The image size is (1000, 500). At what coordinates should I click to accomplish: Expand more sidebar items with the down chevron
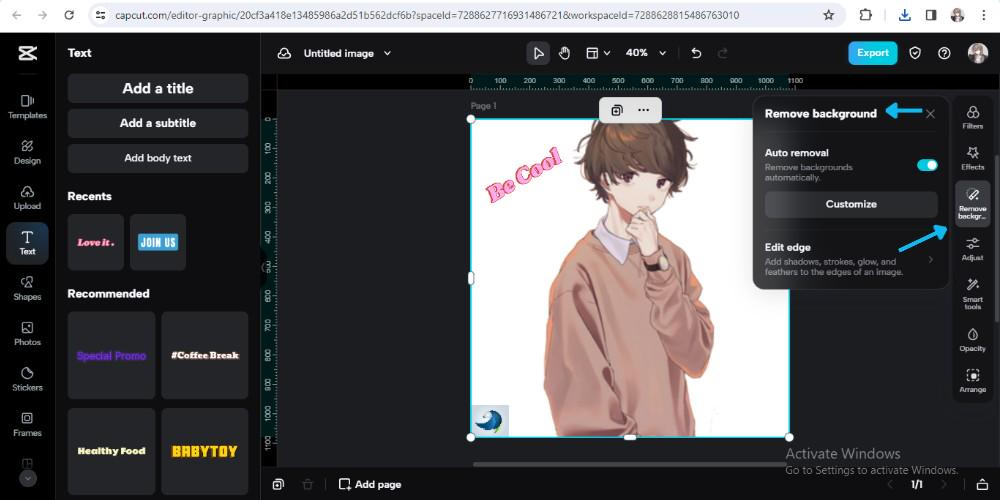tap(27, 478)
